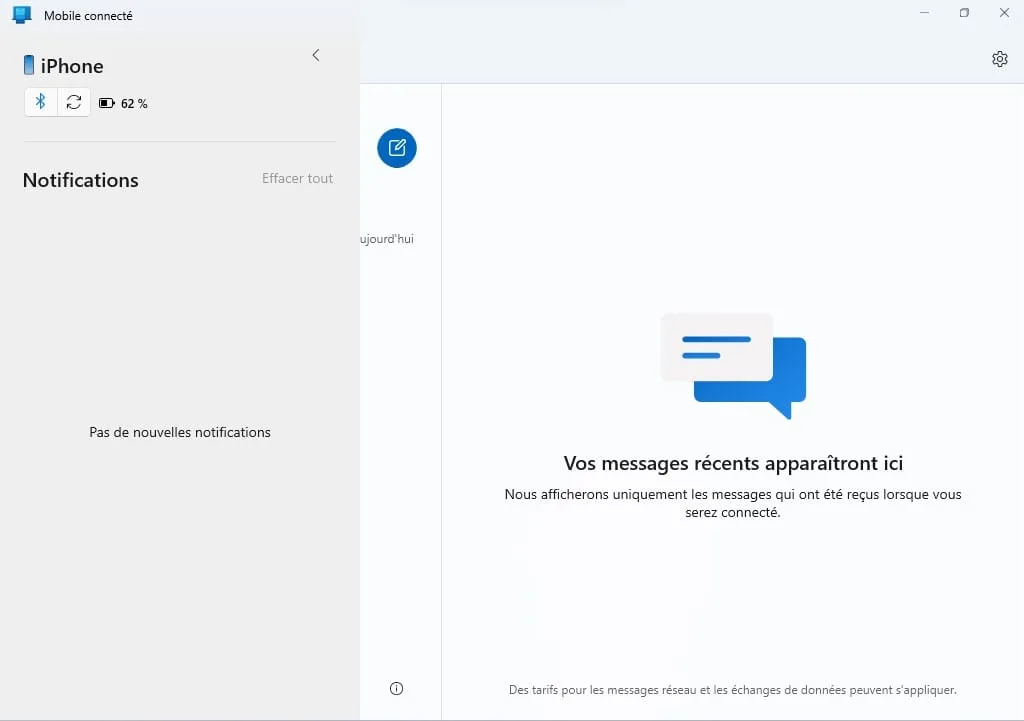
Task: Click the Notifications section header
Action: [x=80, y=180]
